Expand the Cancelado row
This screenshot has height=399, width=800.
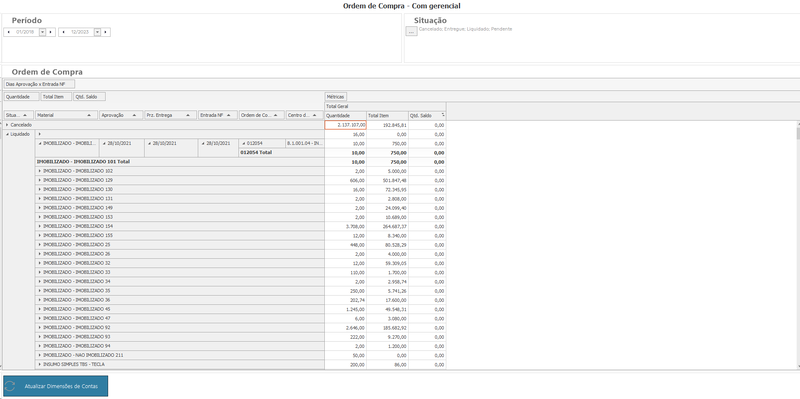click(x=7, y=125)
